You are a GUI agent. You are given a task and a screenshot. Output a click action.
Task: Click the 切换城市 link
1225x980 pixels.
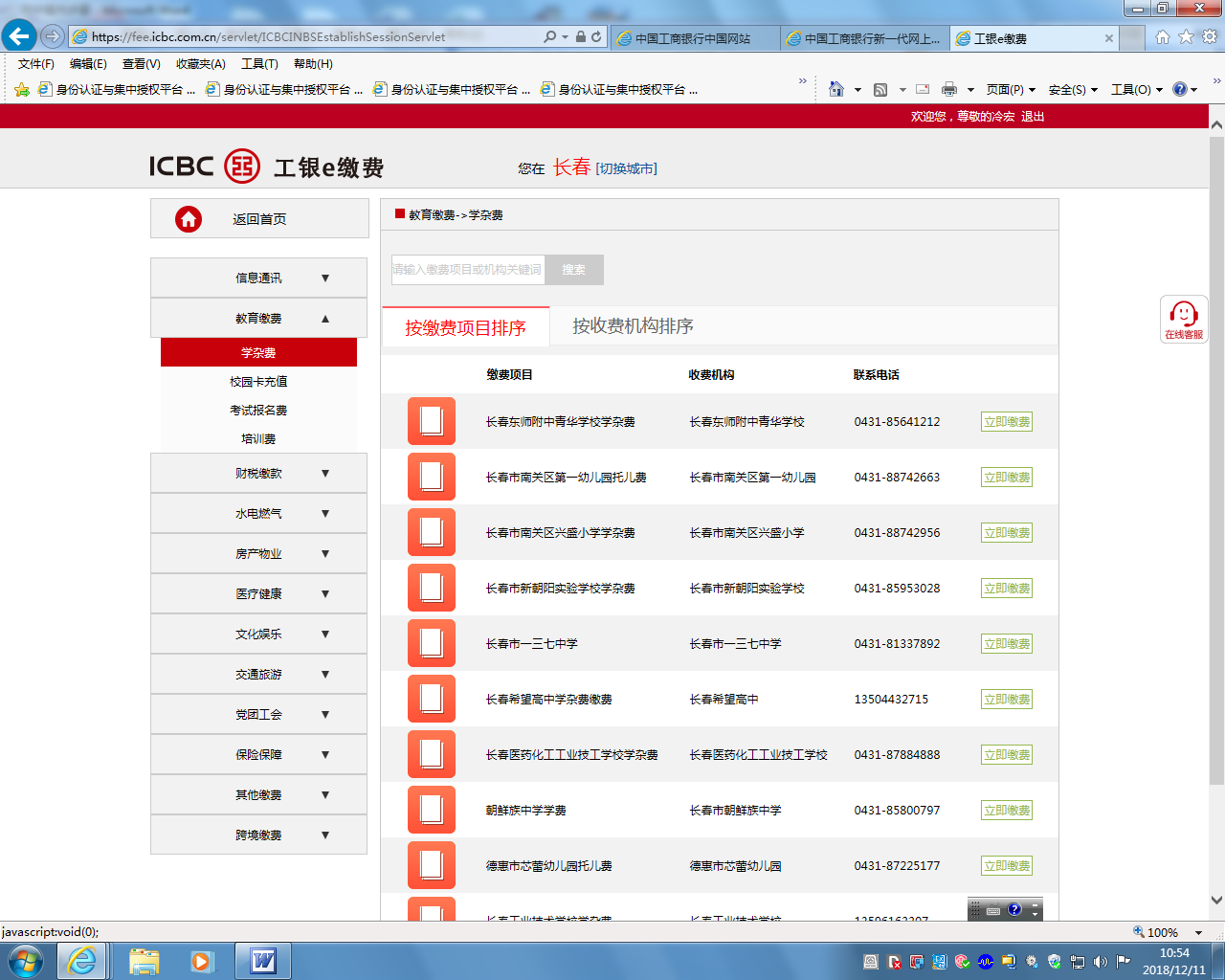point(627,168)
